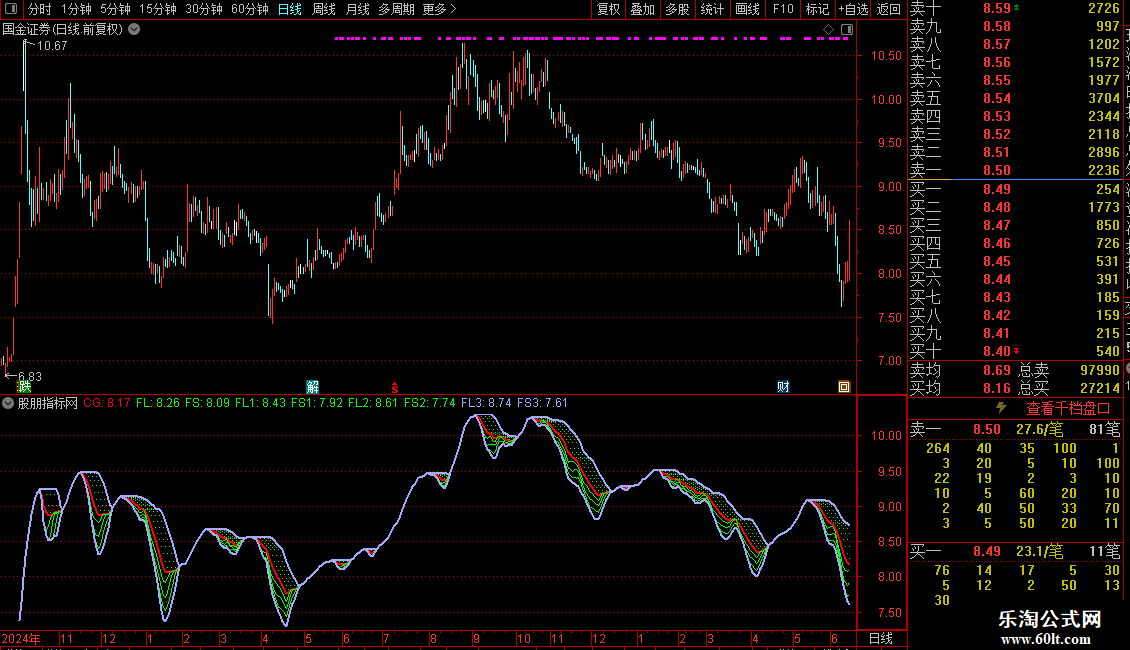Image resolution: width=1130 pixels, height=650 pixels.
Task: Click the red S event marker
Action: click(x=395, y=388)
